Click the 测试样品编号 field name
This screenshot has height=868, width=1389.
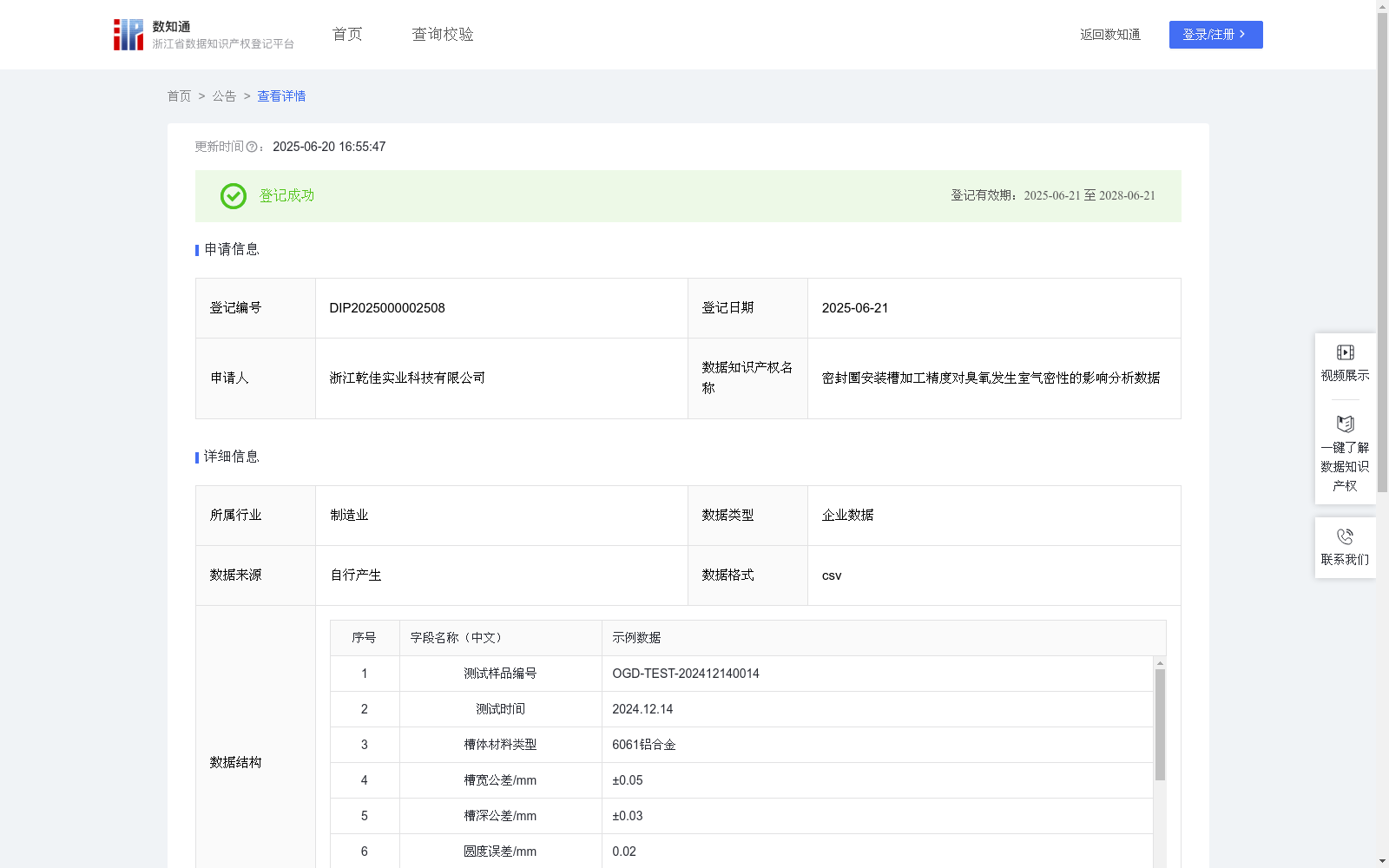pyautogui.click(x=500, y=674)
